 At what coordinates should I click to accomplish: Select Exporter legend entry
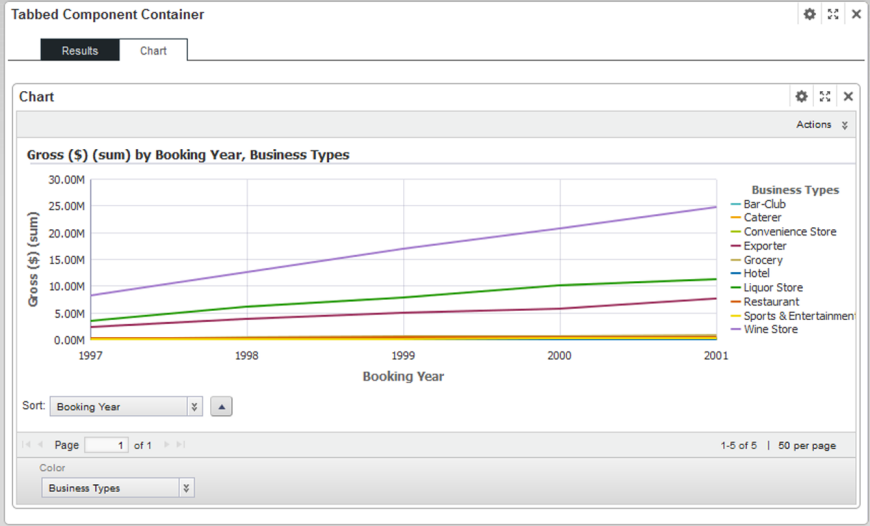[758, 246]
